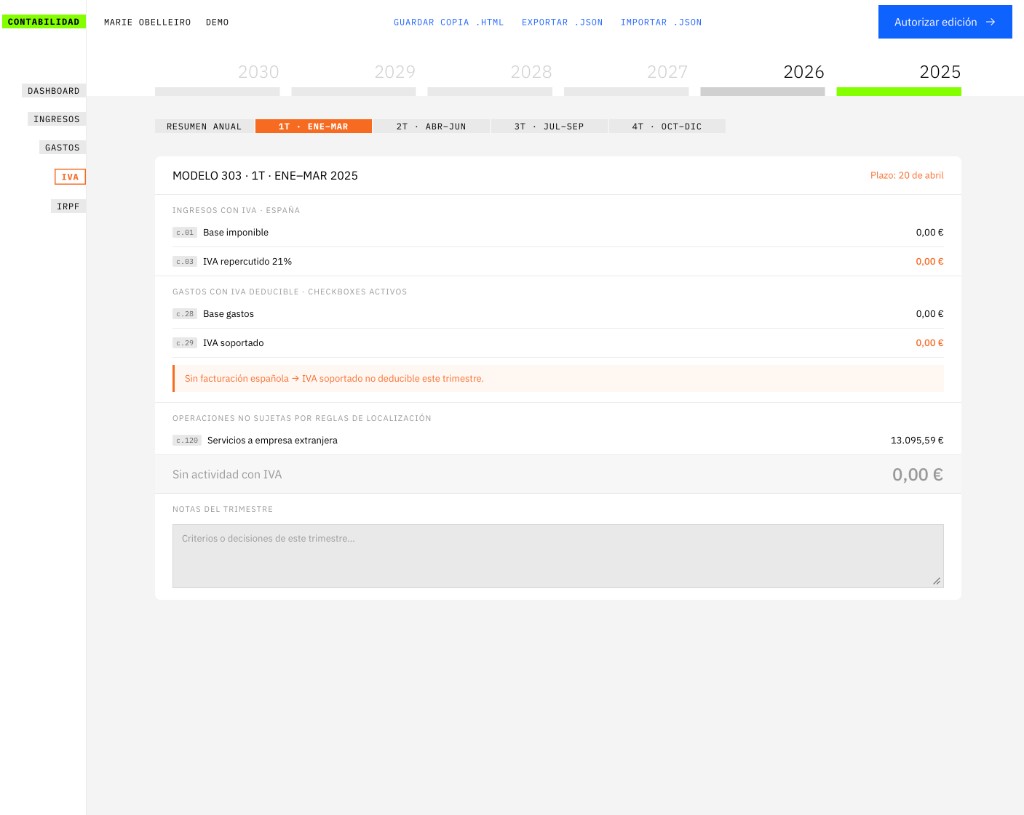Switch to 2T Abr-Jun quarter
The width and height of the screenshot is (1024, 815).
point(431,126)
